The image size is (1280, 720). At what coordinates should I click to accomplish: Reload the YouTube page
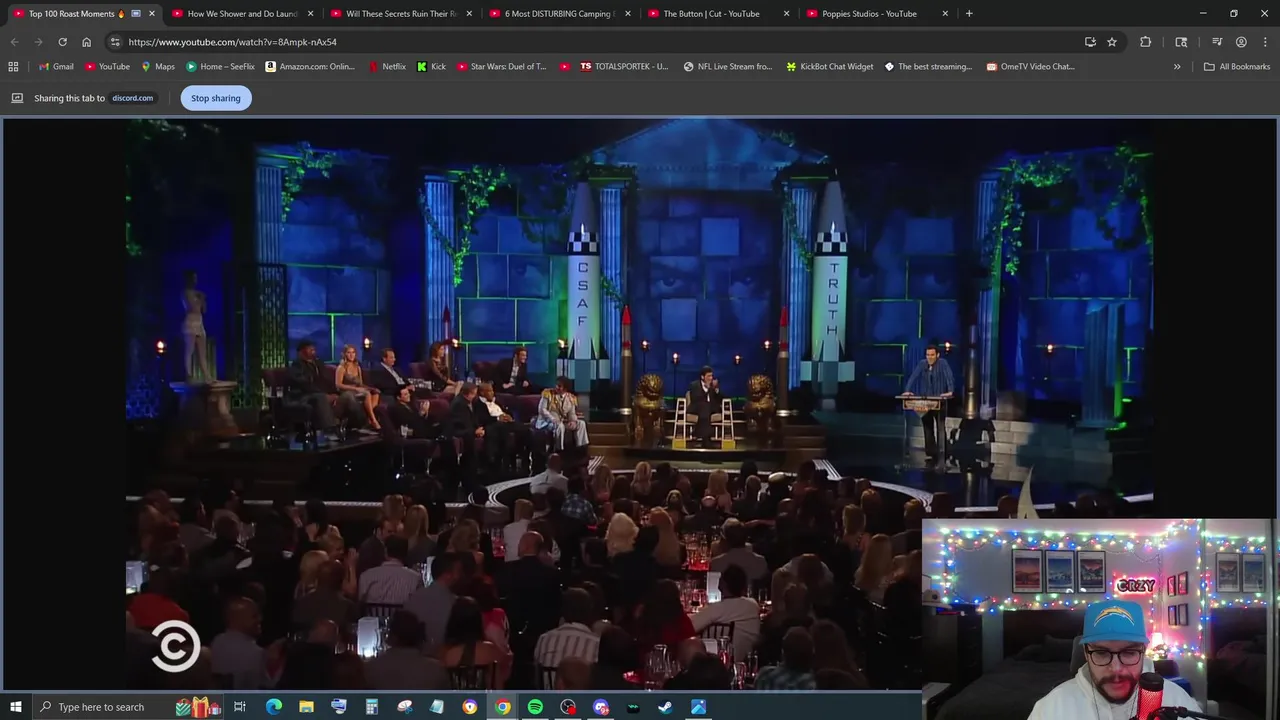(x=62, y=42)
